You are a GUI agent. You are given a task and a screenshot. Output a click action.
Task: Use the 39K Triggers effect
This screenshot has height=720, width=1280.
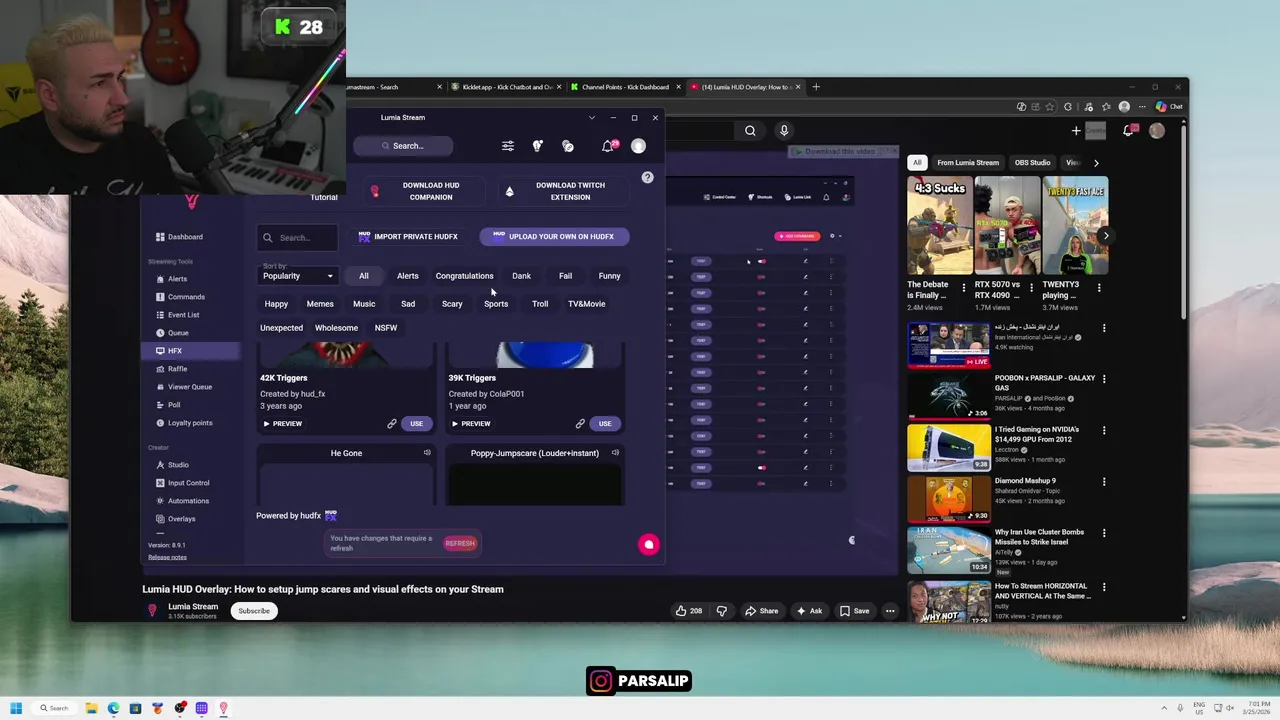click(604, 424)
